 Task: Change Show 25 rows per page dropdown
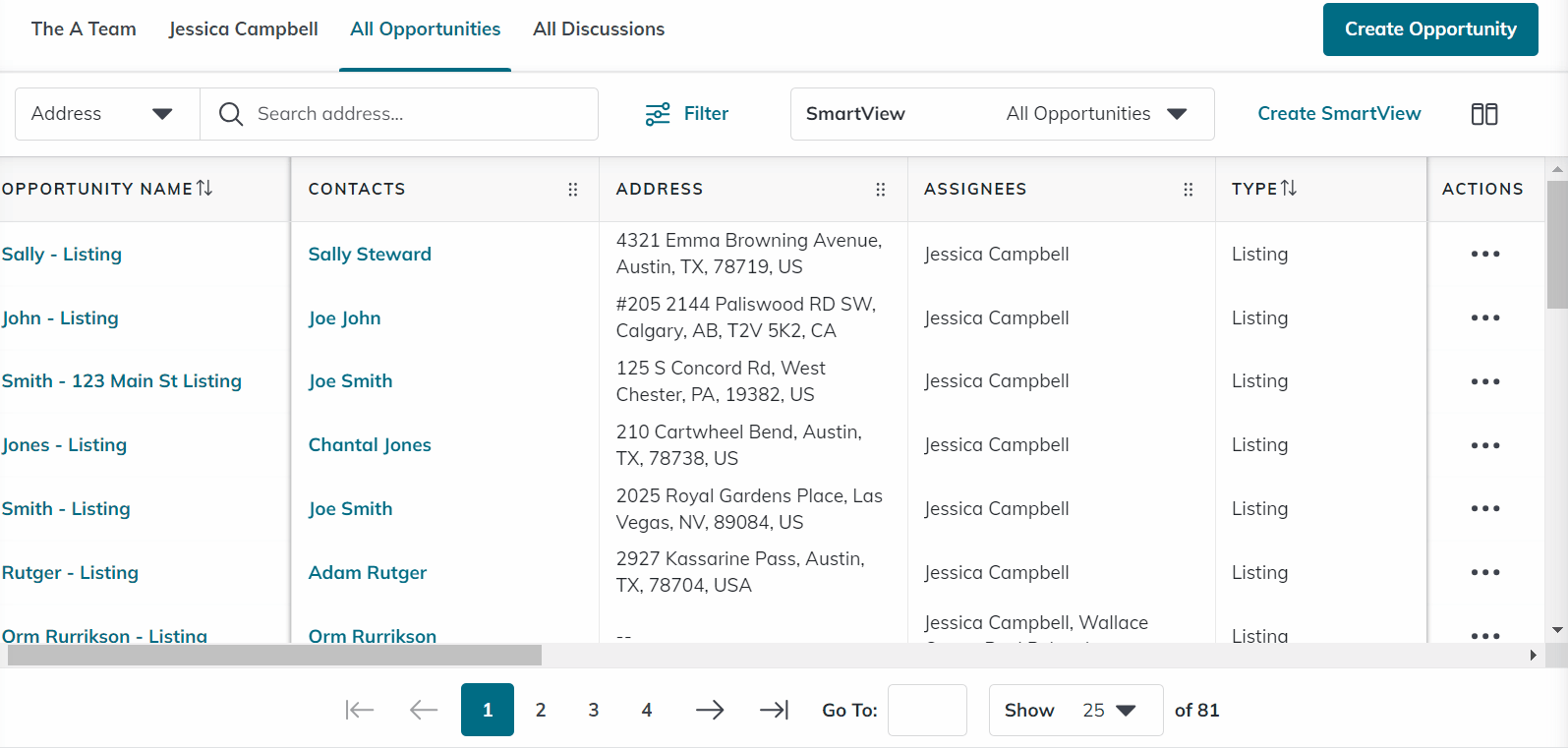click(1076, 710)
